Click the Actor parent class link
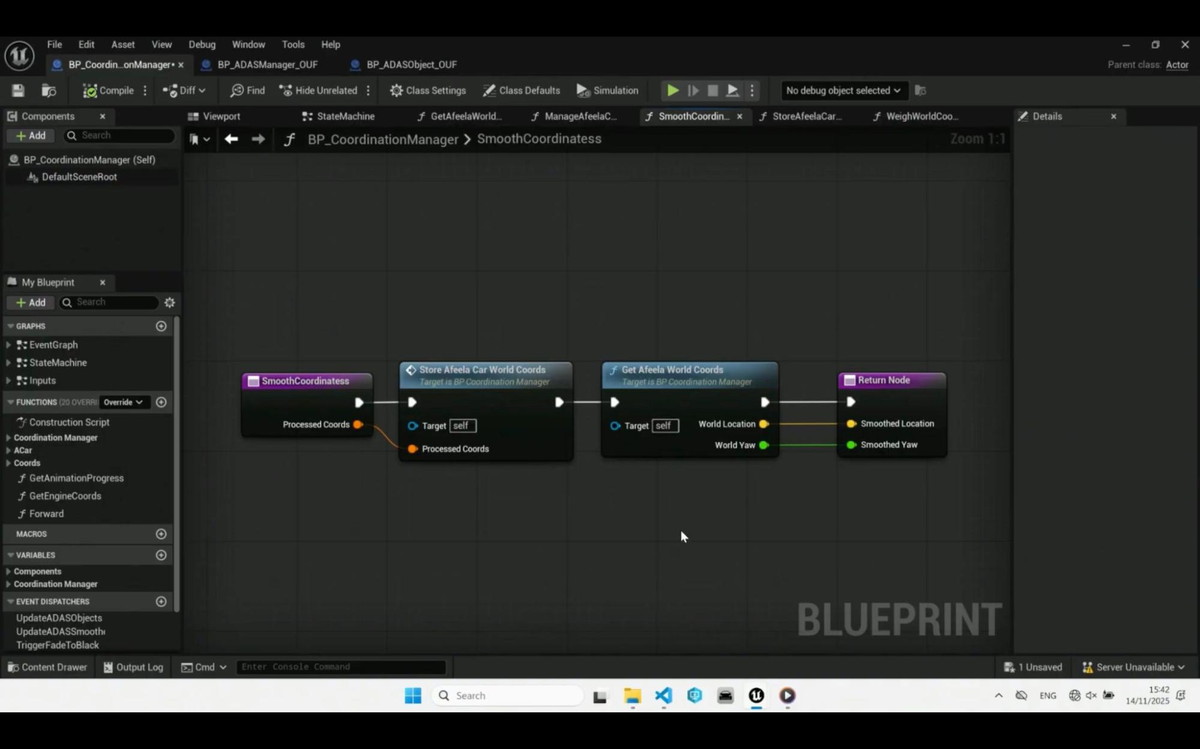Viewport: 1200px width, 749px height. 1177,65
